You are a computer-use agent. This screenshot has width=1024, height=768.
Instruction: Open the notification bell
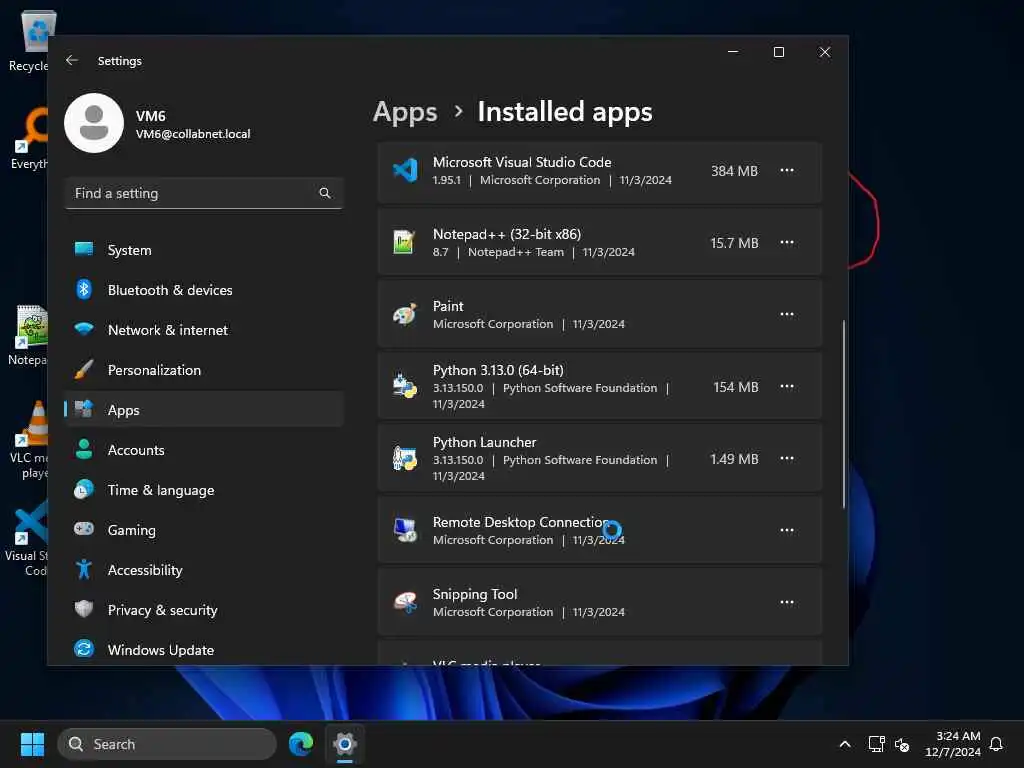point(996,744)
